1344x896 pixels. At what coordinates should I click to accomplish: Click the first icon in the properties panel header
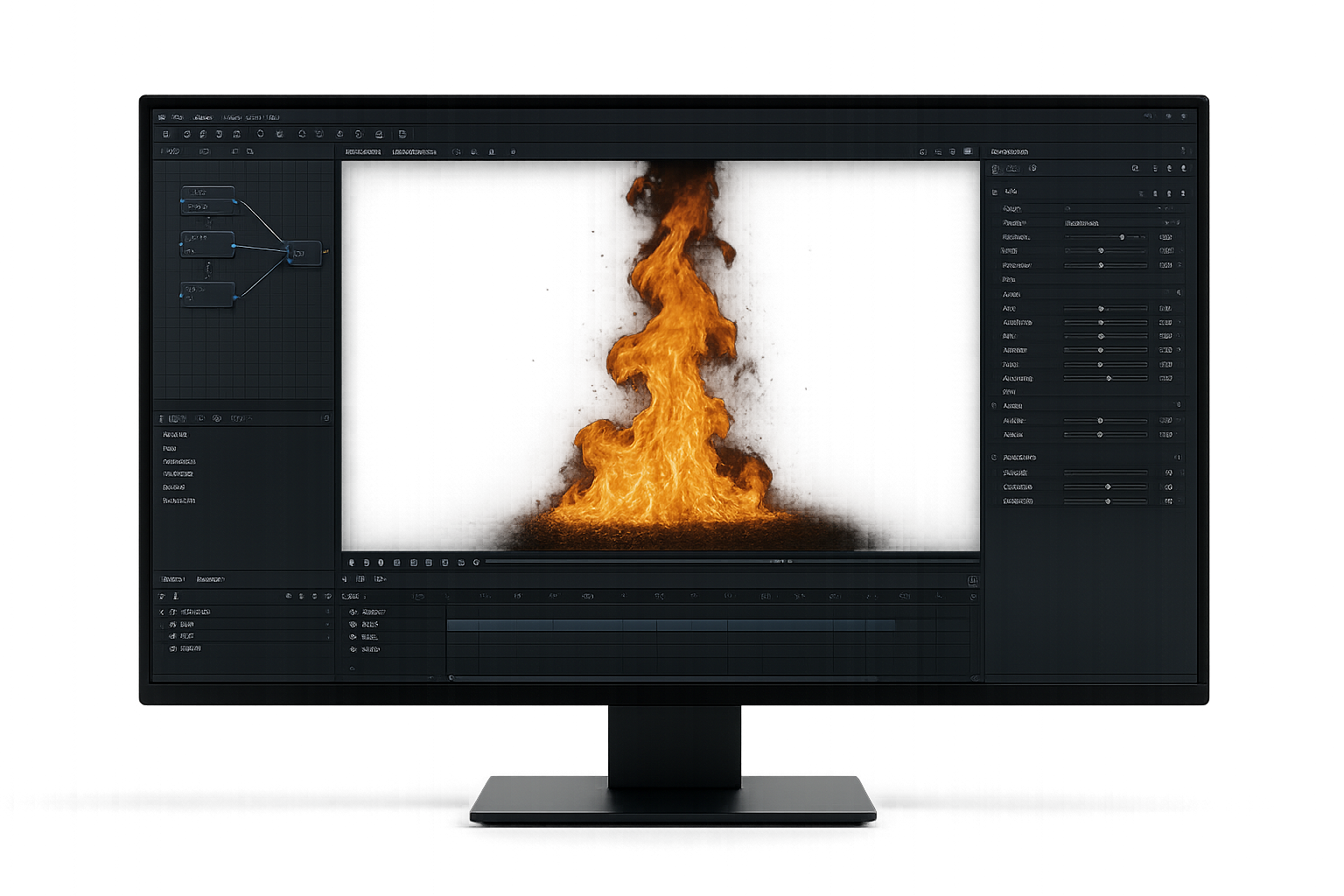pos(995,169)
